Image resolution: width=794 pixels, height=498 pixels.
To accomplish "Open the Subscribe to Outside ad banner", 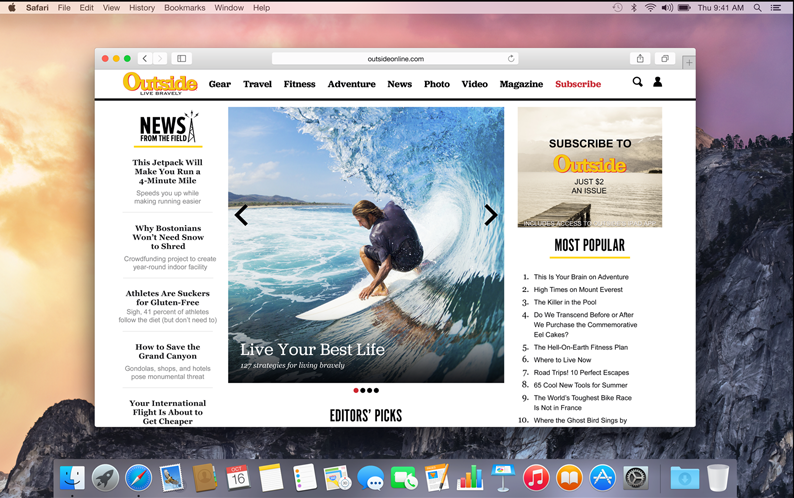I will coord(589,167).
